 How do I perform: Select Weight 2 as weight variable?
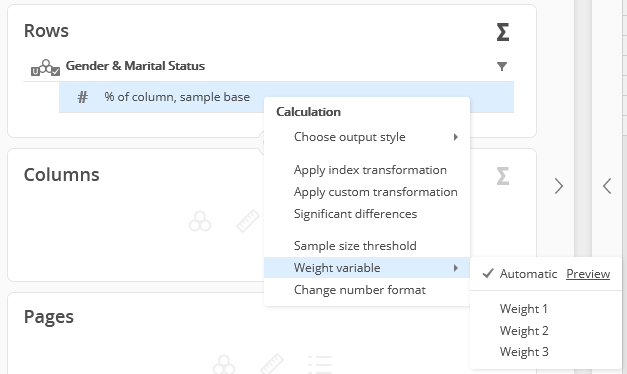click(x=524, y=331)
